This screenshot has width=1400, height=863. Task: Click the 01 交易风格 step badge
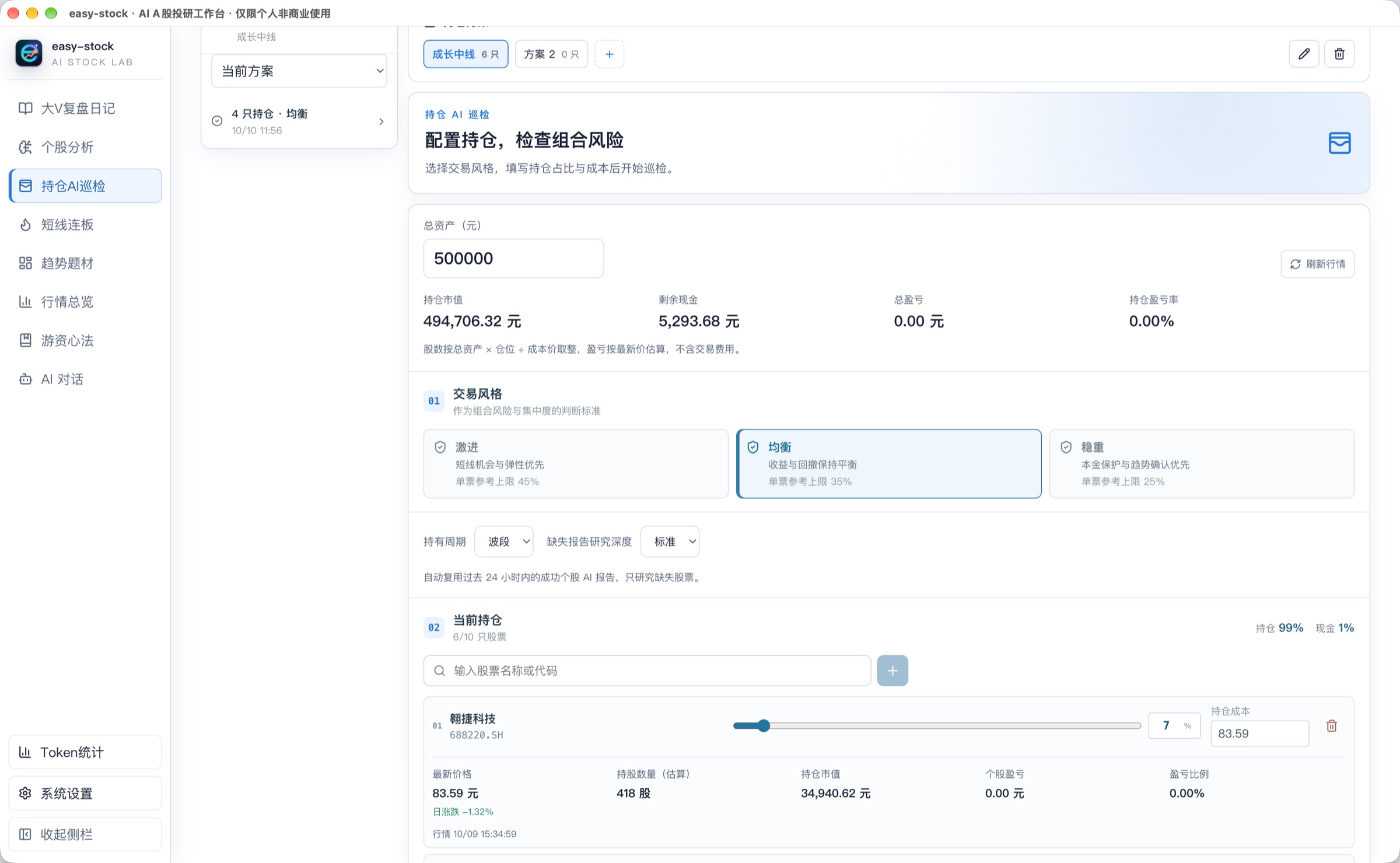tap(434, 401)
